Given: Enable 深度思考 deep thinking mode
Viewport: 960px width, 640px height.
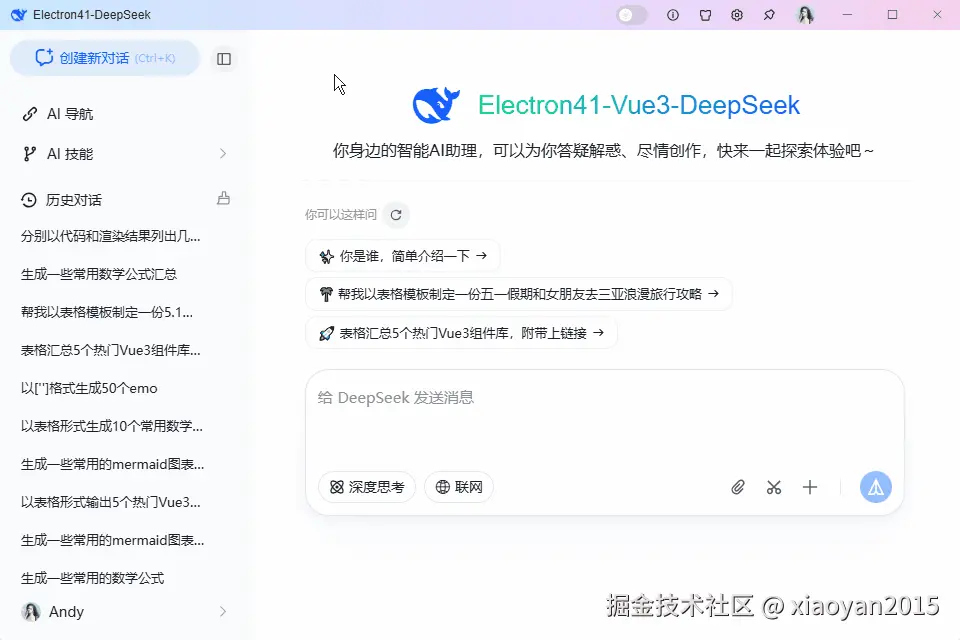Looking at the screenshot, I should (366, 487).
